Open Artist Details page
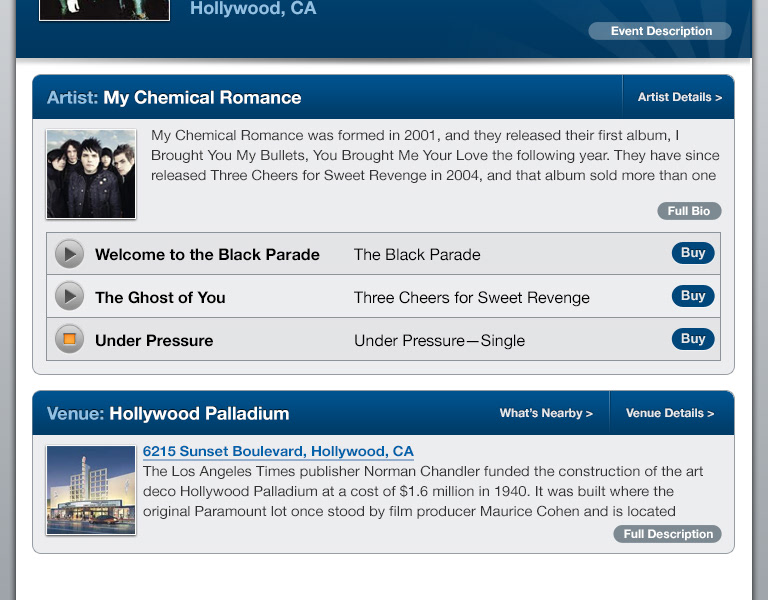Screen dimensions: 768x600 679,97
